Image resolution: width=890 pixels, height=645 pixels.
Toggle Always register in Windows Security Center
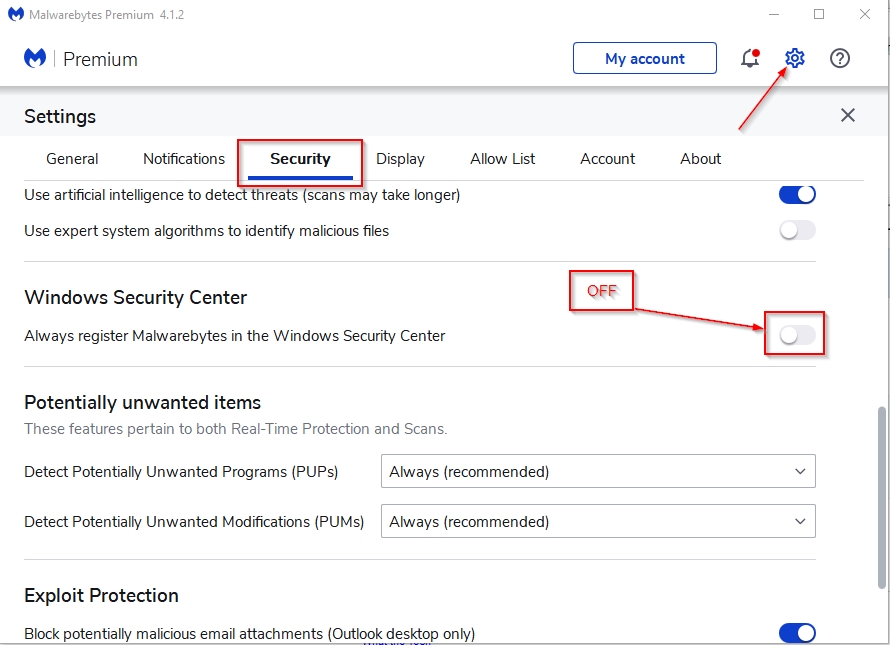tap(797, 335)
